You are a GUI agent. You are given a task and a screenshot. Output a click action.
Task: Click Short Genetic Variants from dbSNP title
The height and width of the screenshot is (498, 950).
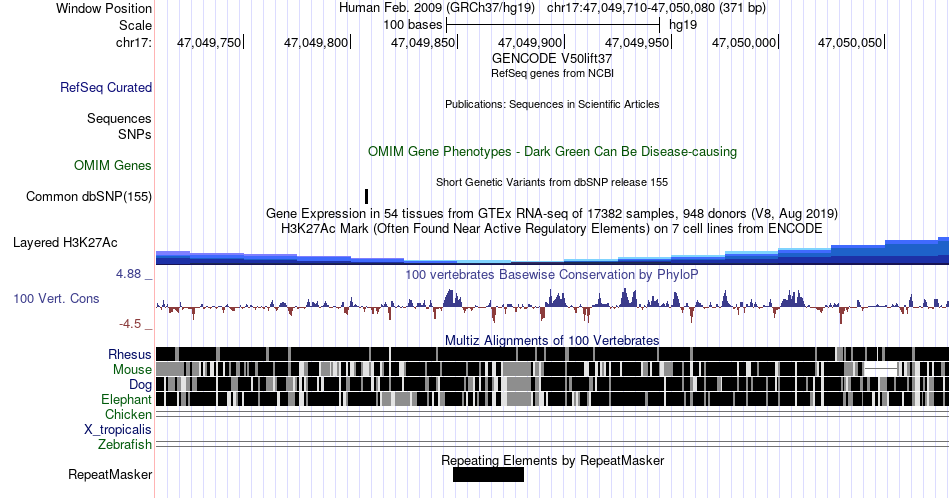(552, 182)
